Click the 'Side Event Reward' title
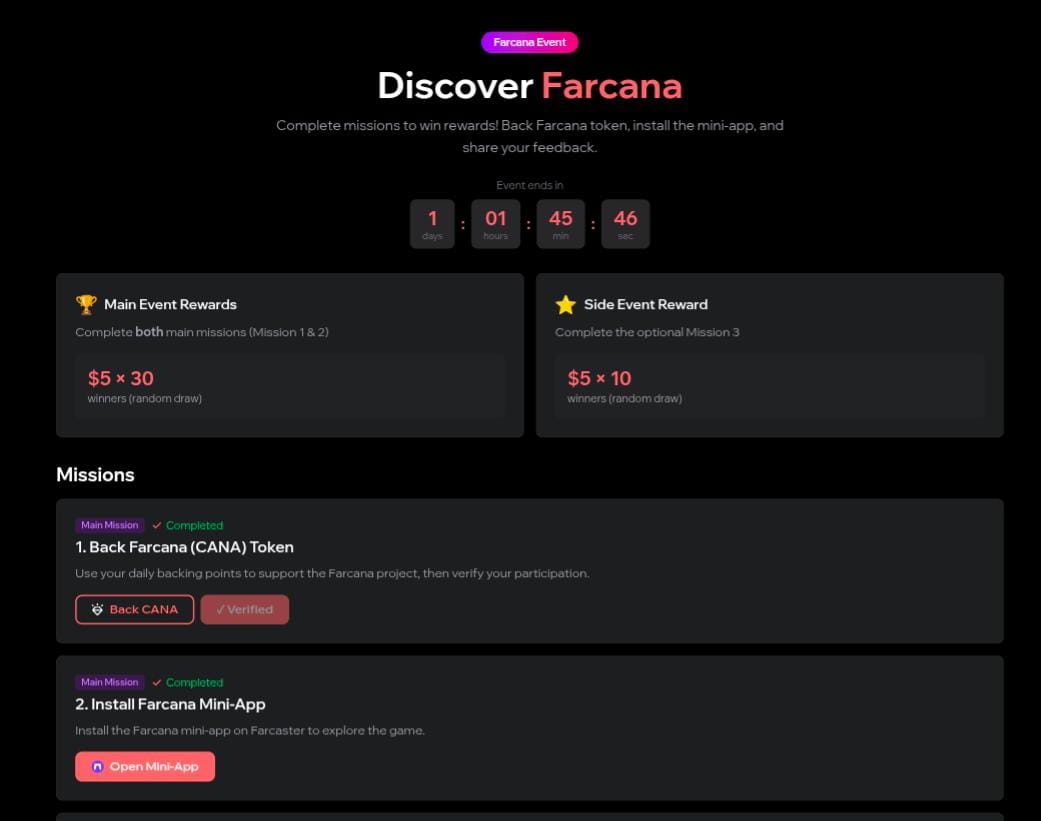This screenshot has width=1041, height=821. click(x=646, y=305)
